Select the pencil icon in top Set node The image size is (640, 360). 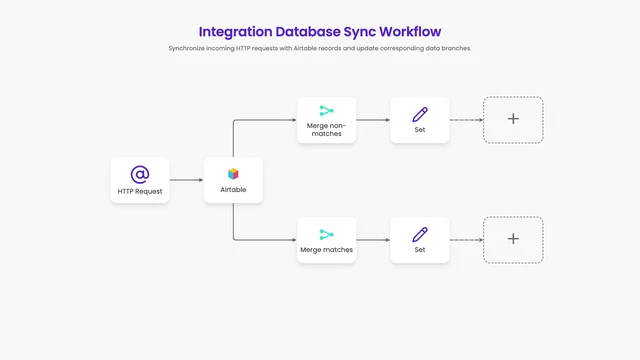[x=420, y=115]
